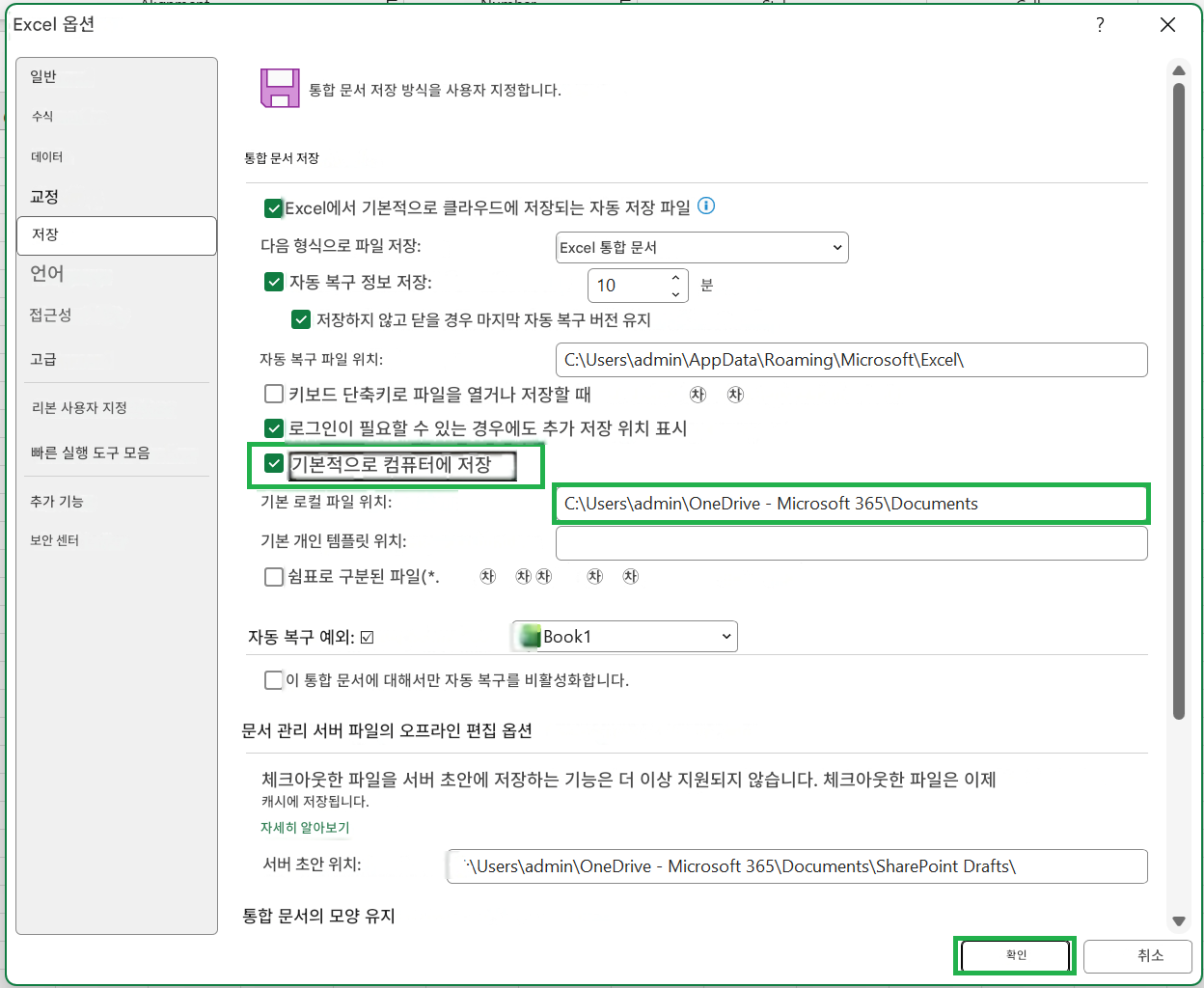Image resolution: width=1204 pixels, height=988 pixels.
Task: Click the info icon beside cloud autosave option
Action: (x=706, y=206)
